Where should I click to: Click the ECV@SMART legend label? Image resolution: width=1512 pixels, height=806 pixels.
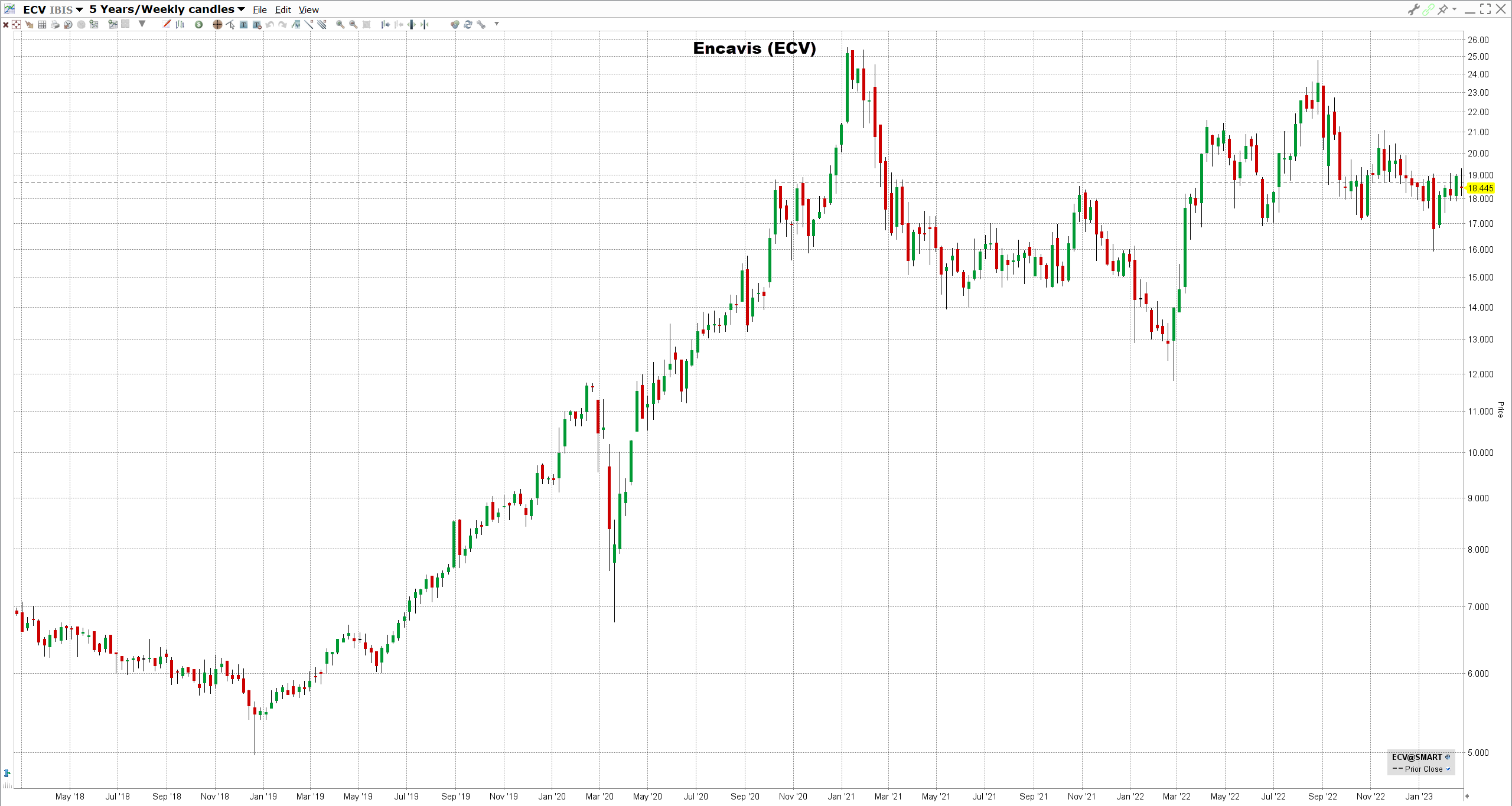(1417, 757)
